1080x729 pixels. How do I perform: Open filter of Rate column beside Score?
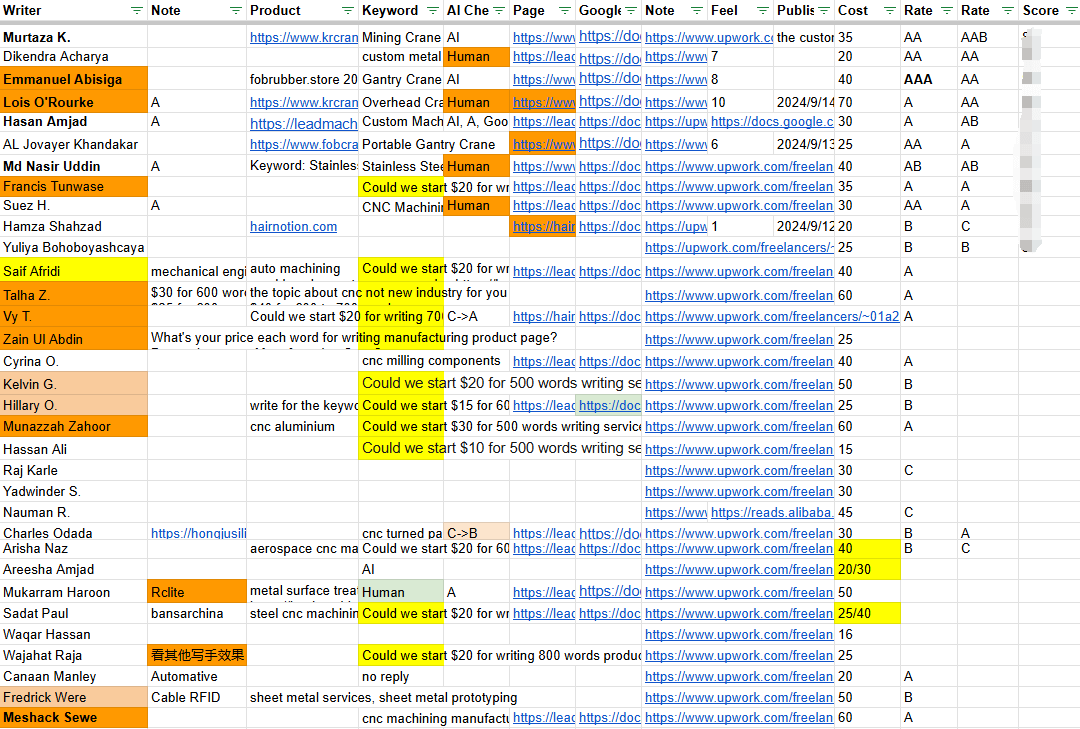point(1008,10)
